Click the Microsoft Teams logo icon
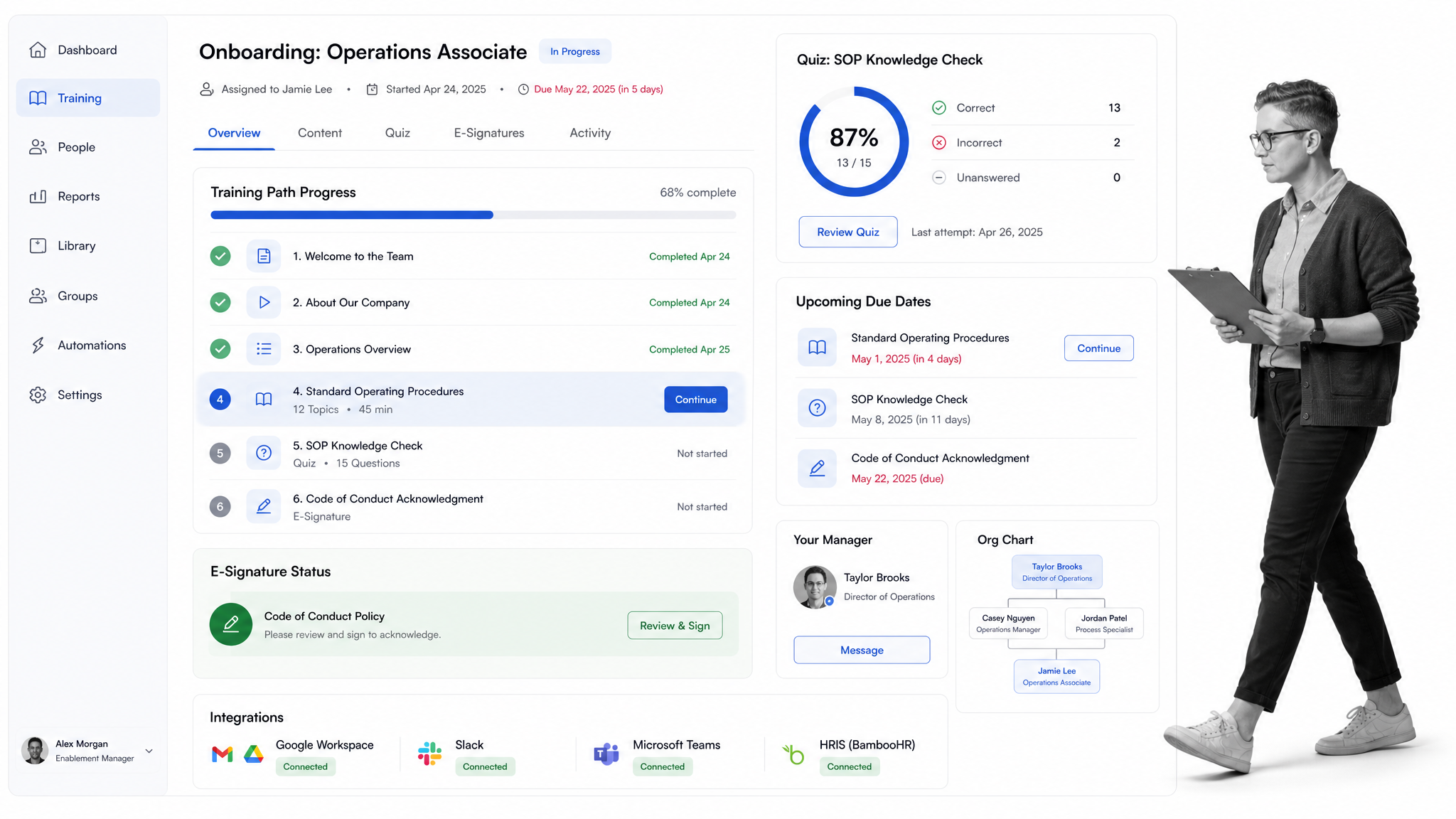This screenshot has width=1456, height=819. pos(606,754)
